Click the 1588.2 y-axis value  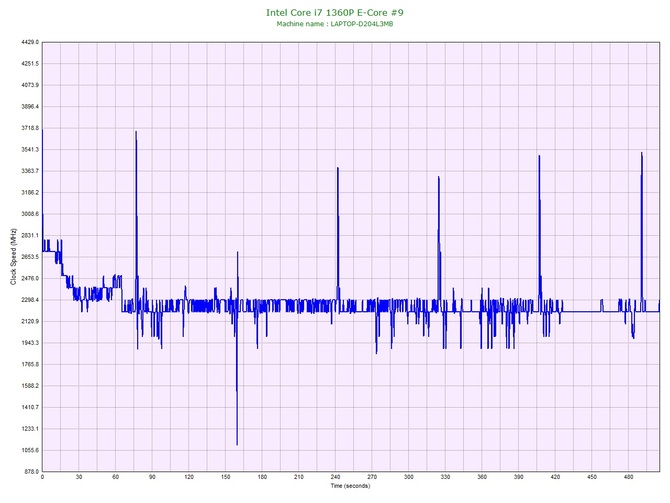(30, 386)
